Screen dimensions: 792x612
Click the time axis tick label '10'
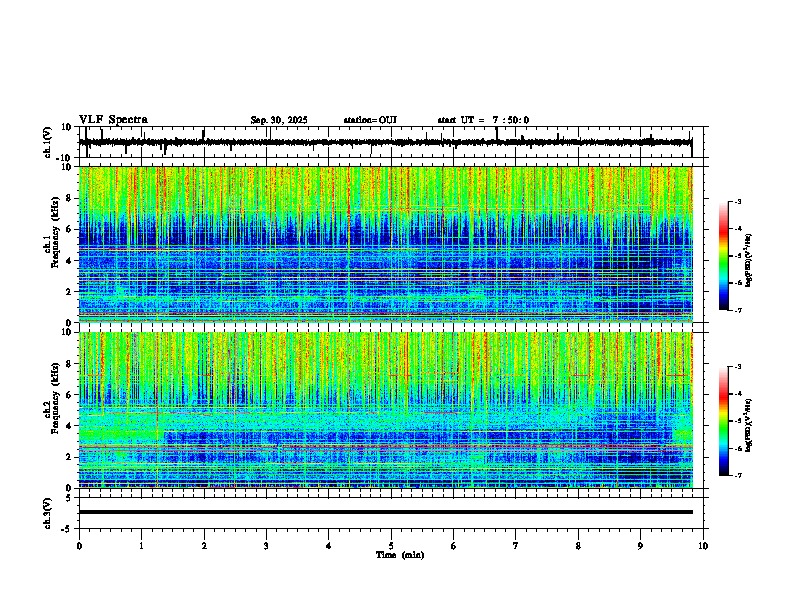(x=703, y=546)
